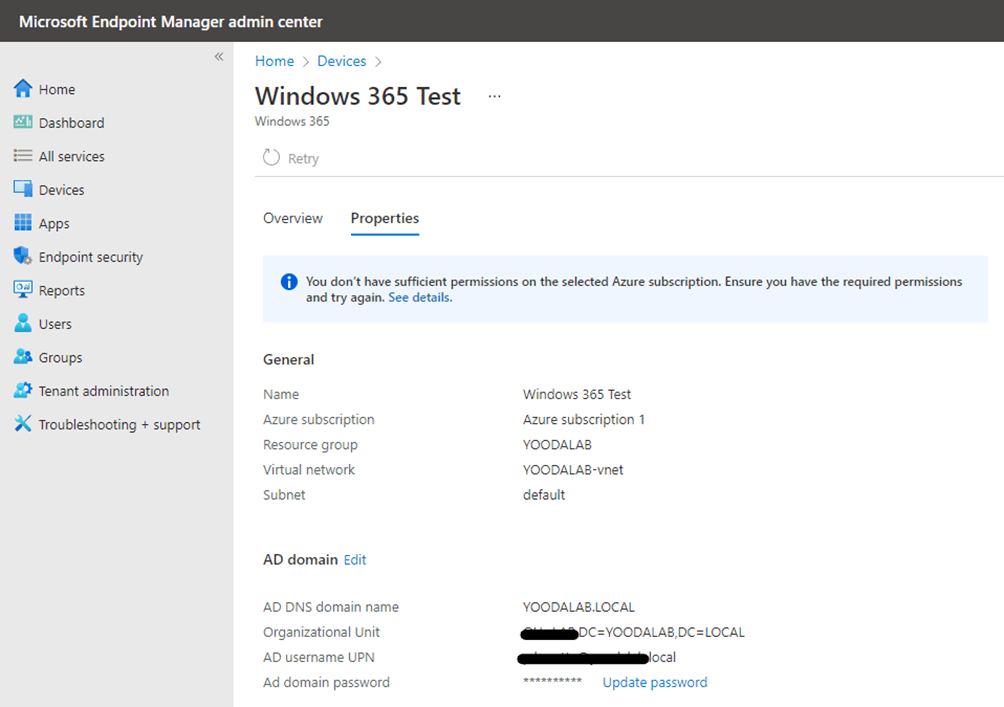Click the Update password link
Screen dimensions: 1004x707
pyautogui.click(x=655, y=682)
